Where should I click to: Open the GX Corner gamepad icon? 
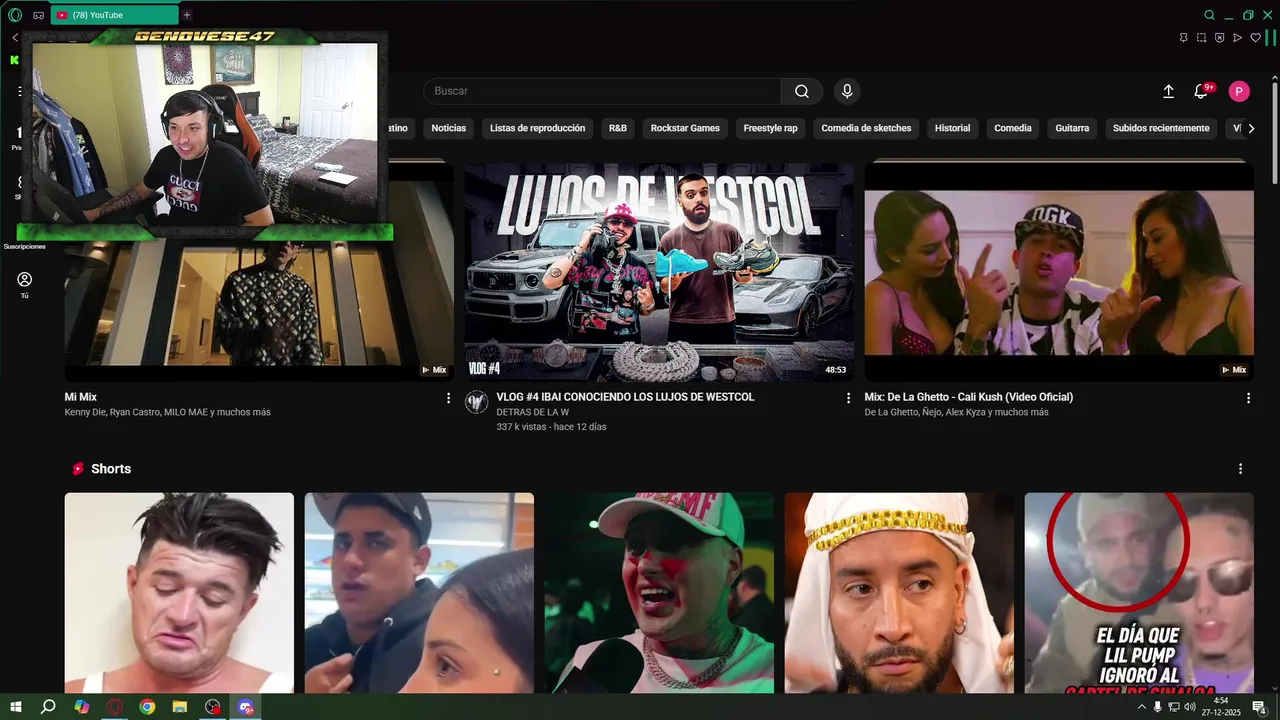coord(38,15)
